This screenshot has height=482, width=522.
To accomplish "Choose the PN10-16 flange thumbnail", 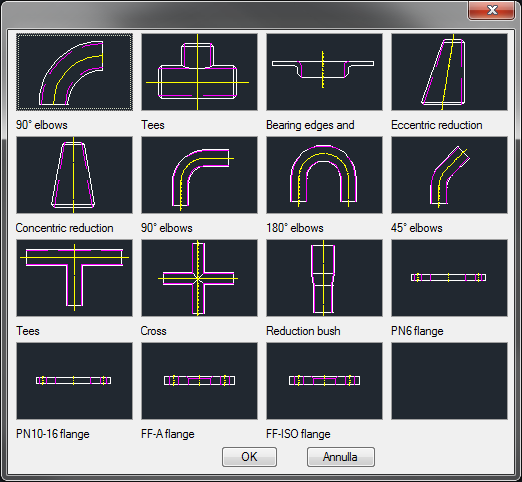I will [x=74, y=381].
